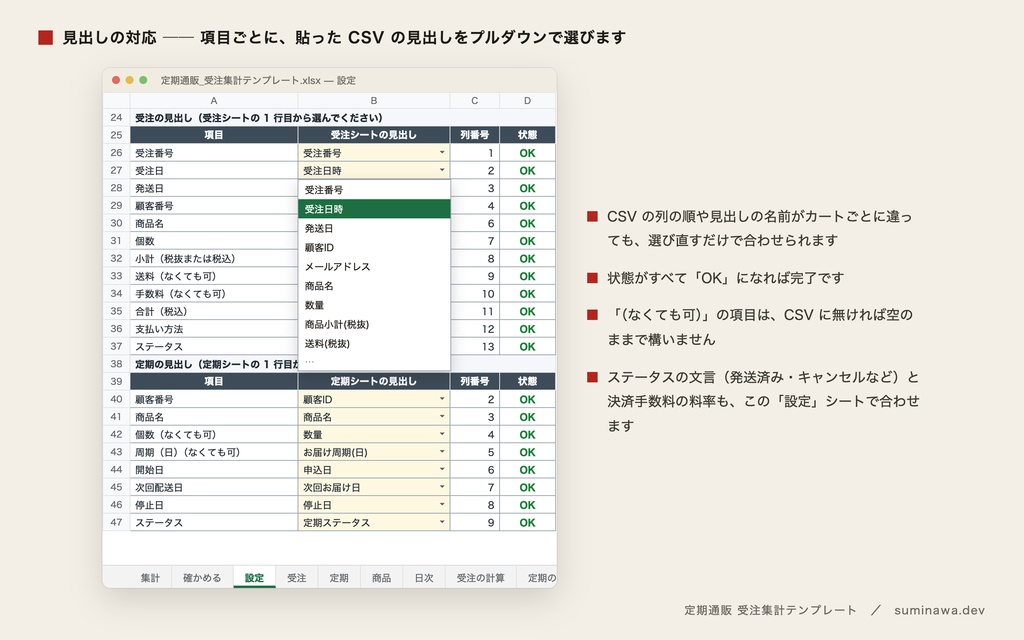
Task: Click cell 次回配送日 in row 45
Action: [214, 487]
